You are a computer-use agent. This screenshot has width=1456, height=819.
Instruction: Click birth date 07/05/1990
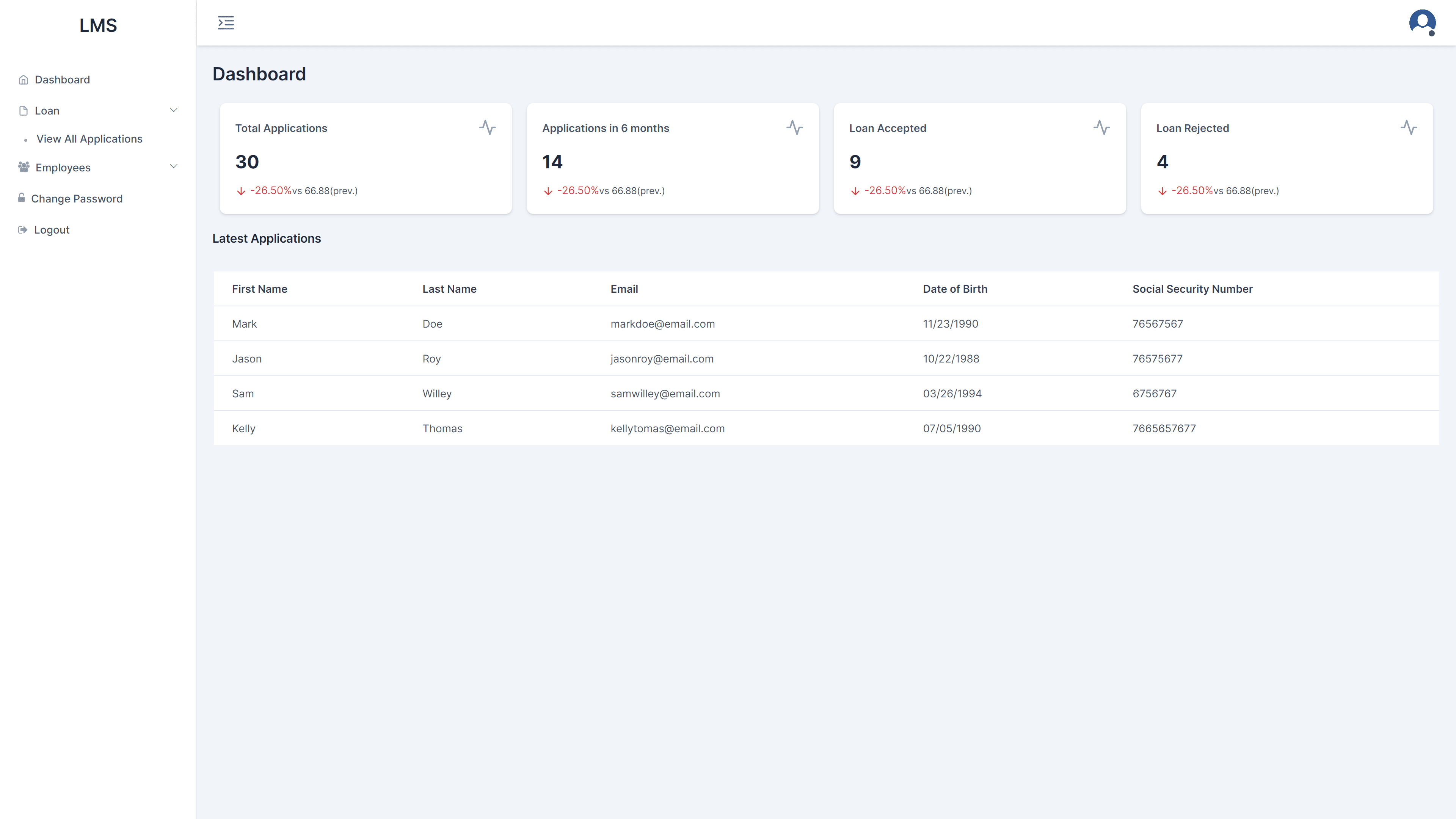click(952, 429)
